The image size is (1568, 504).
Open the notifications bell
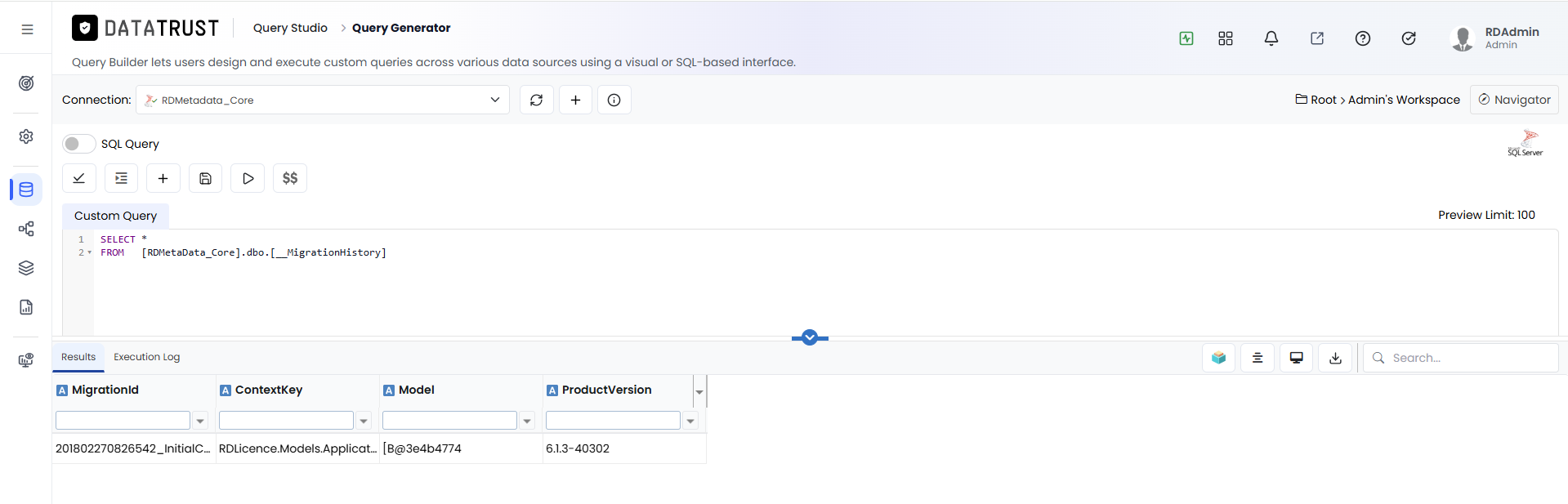coord(1271,38)
